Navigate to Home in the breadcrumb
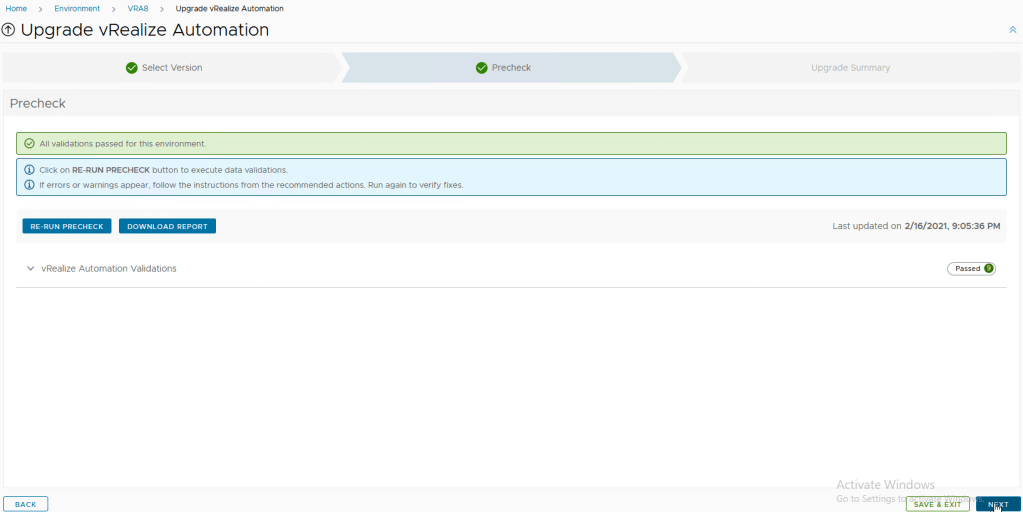 (x=16, y=8)
